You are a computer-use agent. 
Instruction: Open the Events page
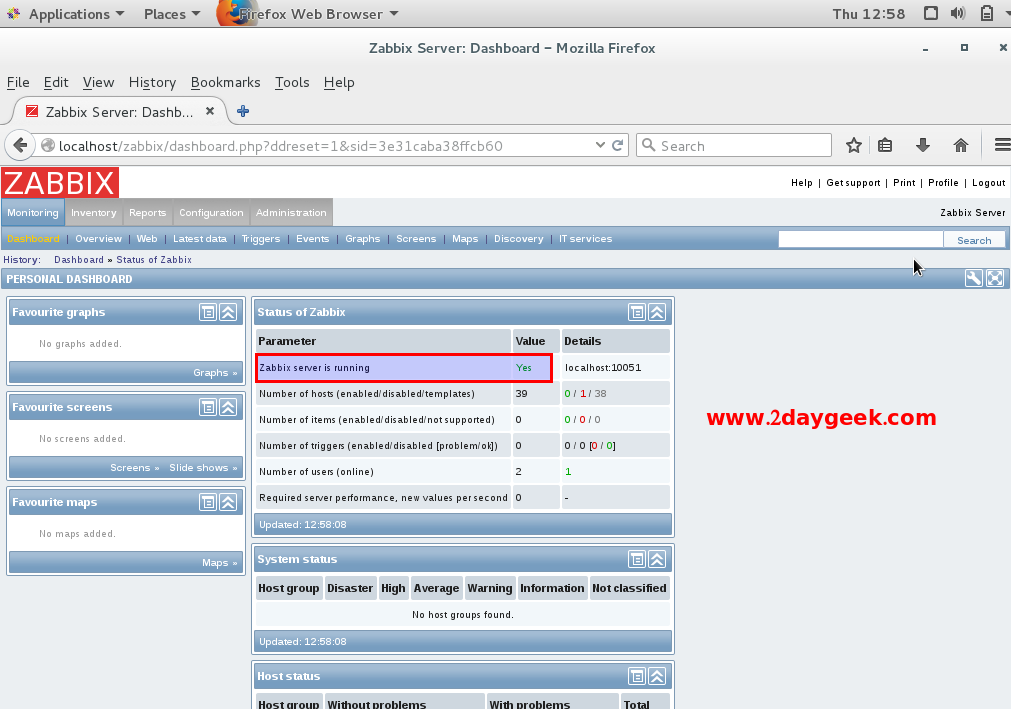point(313,238)
